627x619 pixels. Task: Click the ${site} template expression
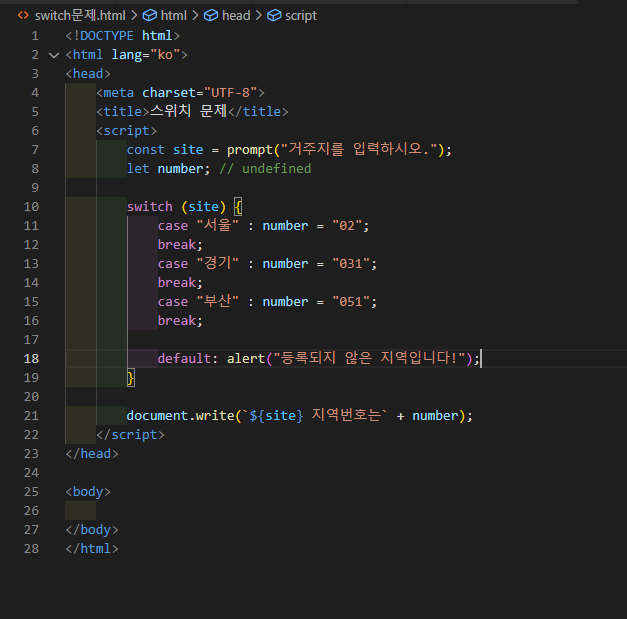tap(276, 416)
